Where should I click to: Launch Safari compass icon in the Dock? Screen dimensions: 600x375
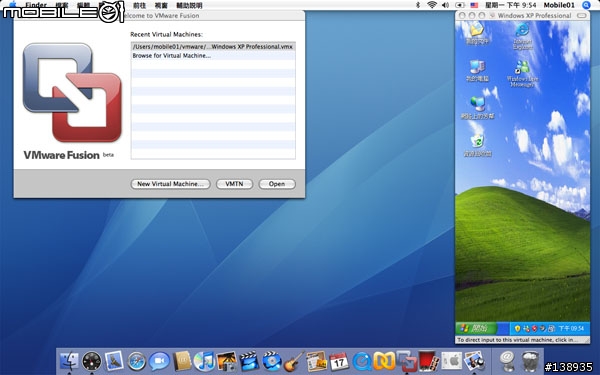click(x=137, y=361)
